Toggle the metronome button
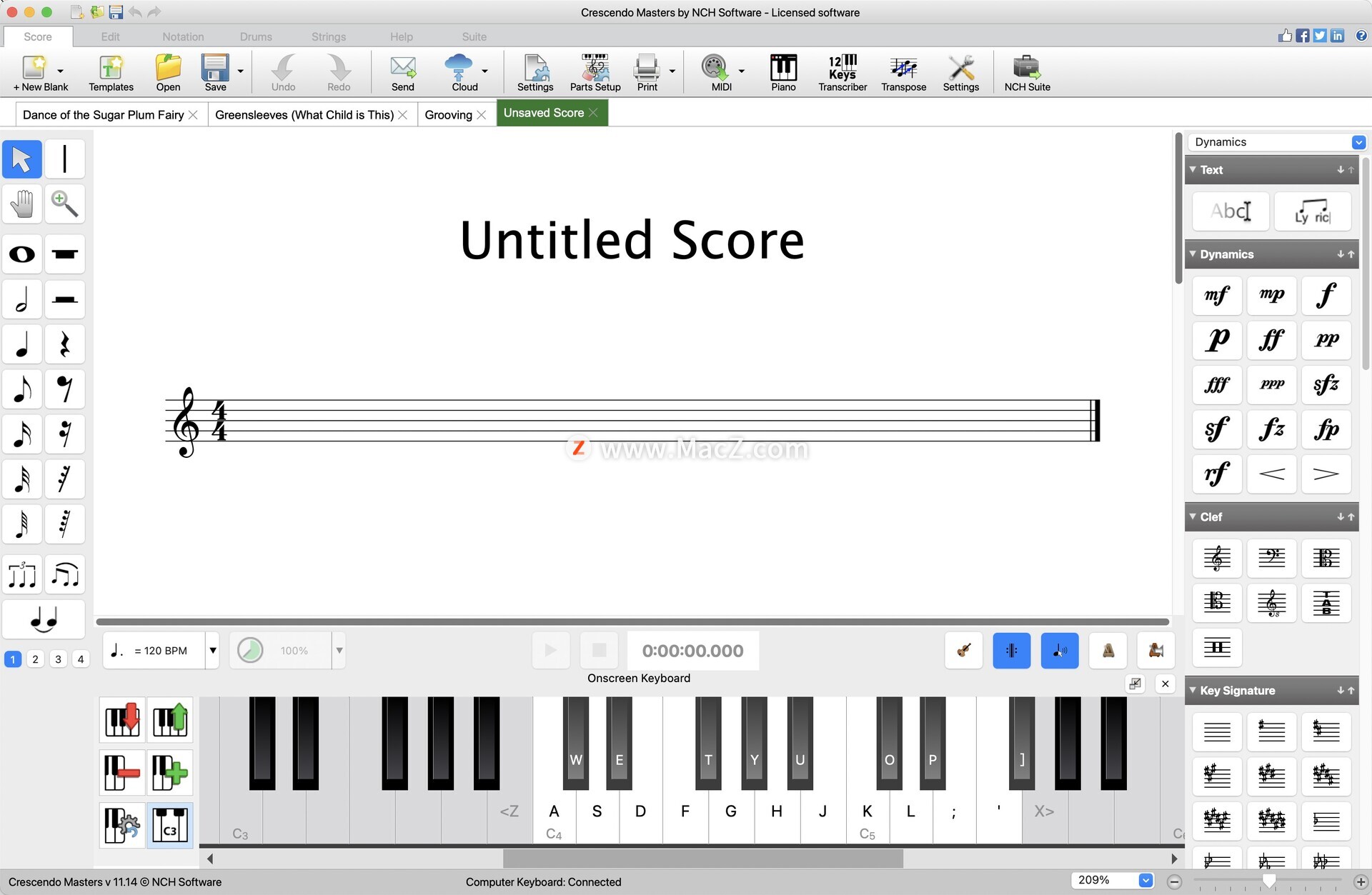The image size is (1372, 895). 1108,651
